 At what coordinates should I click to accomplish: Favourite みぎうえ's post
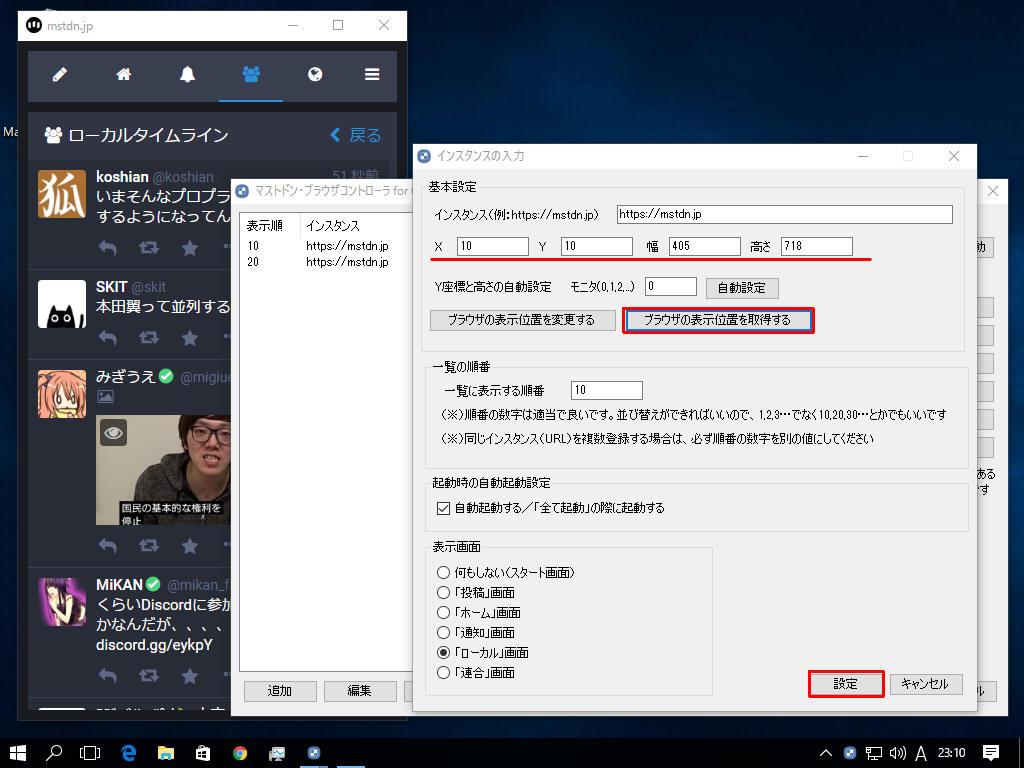[x=189, y=545]
